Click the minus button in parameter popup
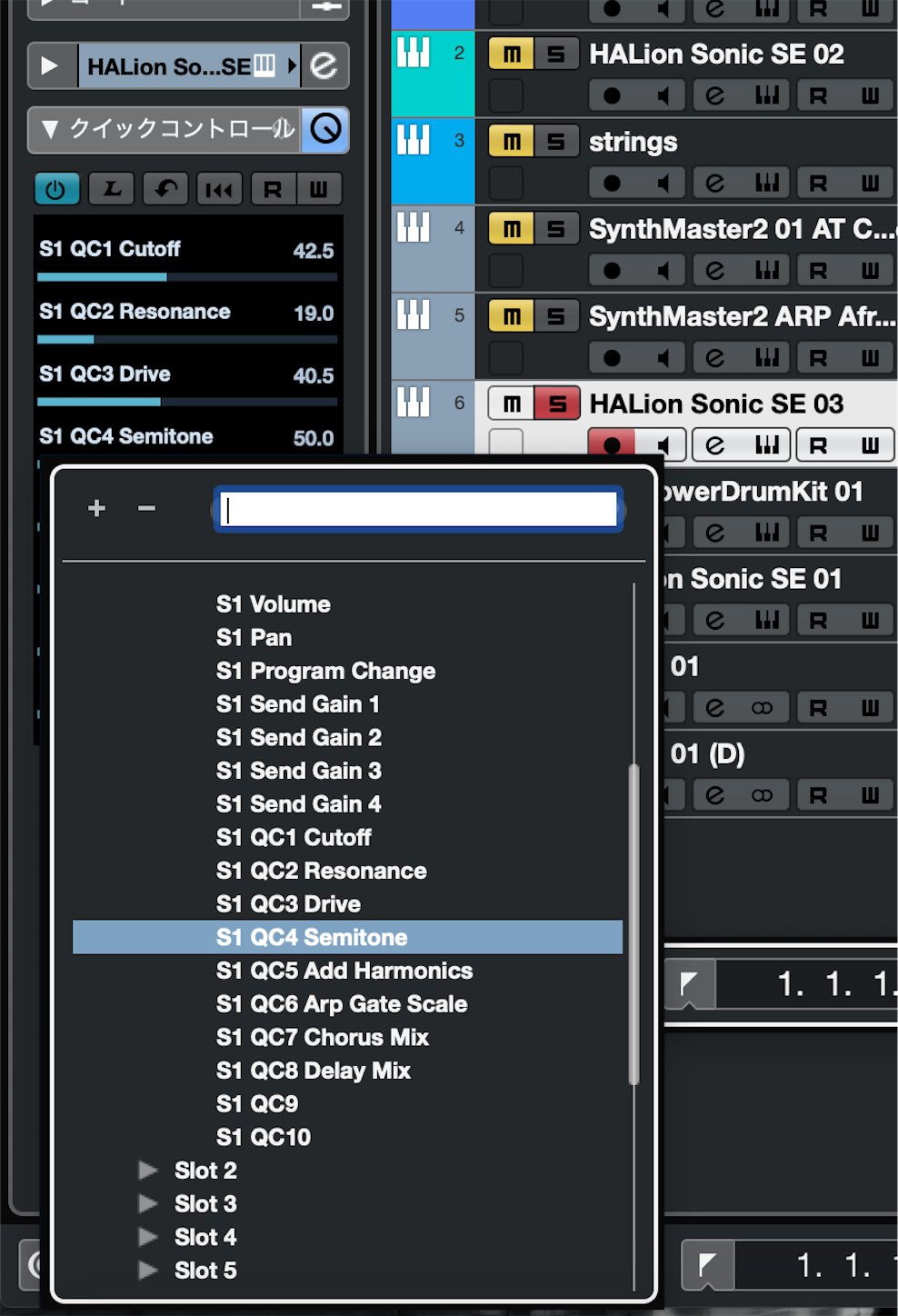Screen dimensions: 898x1316 tap(146, 508)
